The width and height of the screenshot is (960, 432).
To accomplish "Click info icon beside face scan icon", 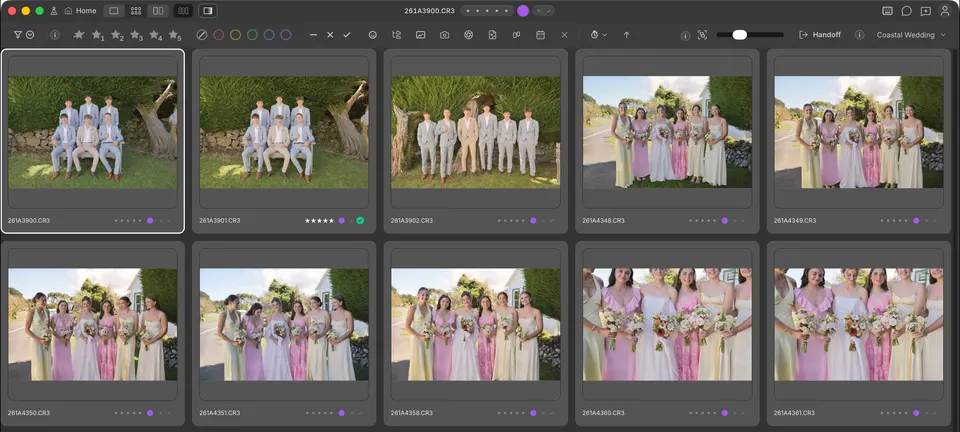I will click(685, 35).
